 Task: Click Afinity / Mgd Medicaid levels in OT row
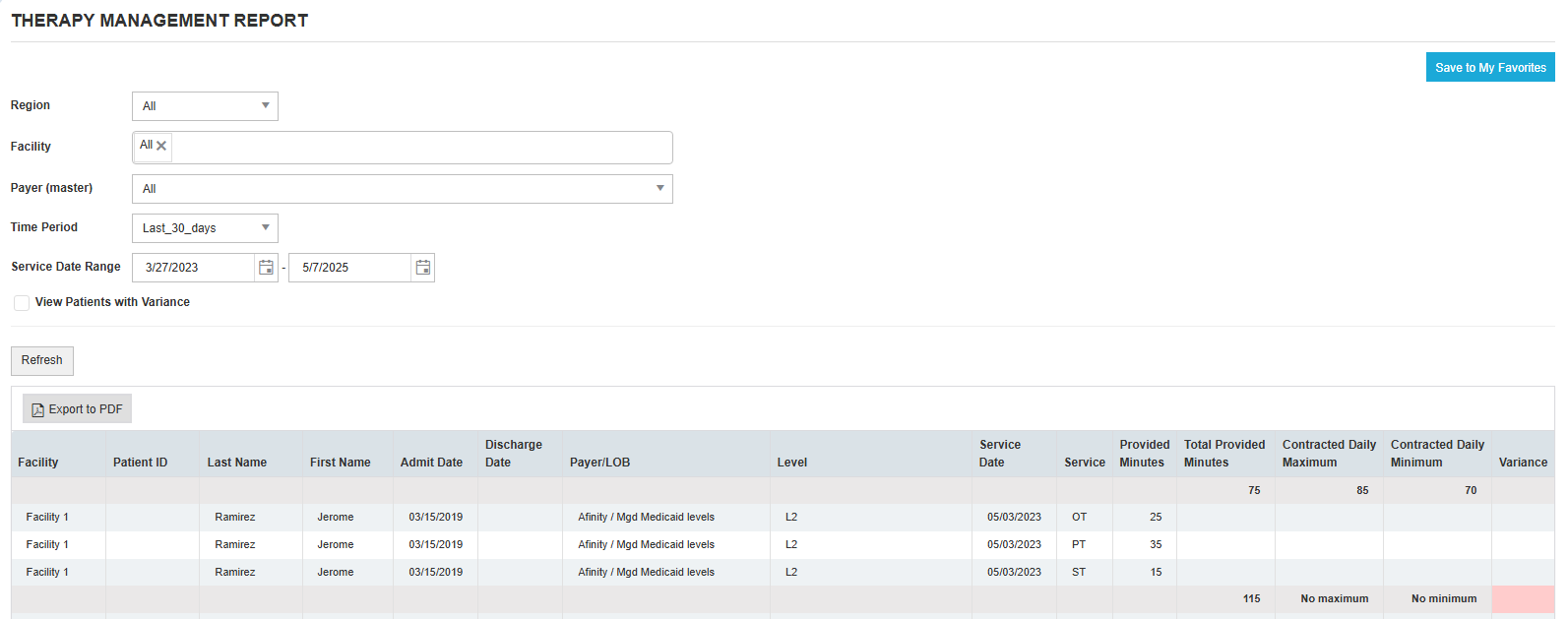tap(647, 517)
